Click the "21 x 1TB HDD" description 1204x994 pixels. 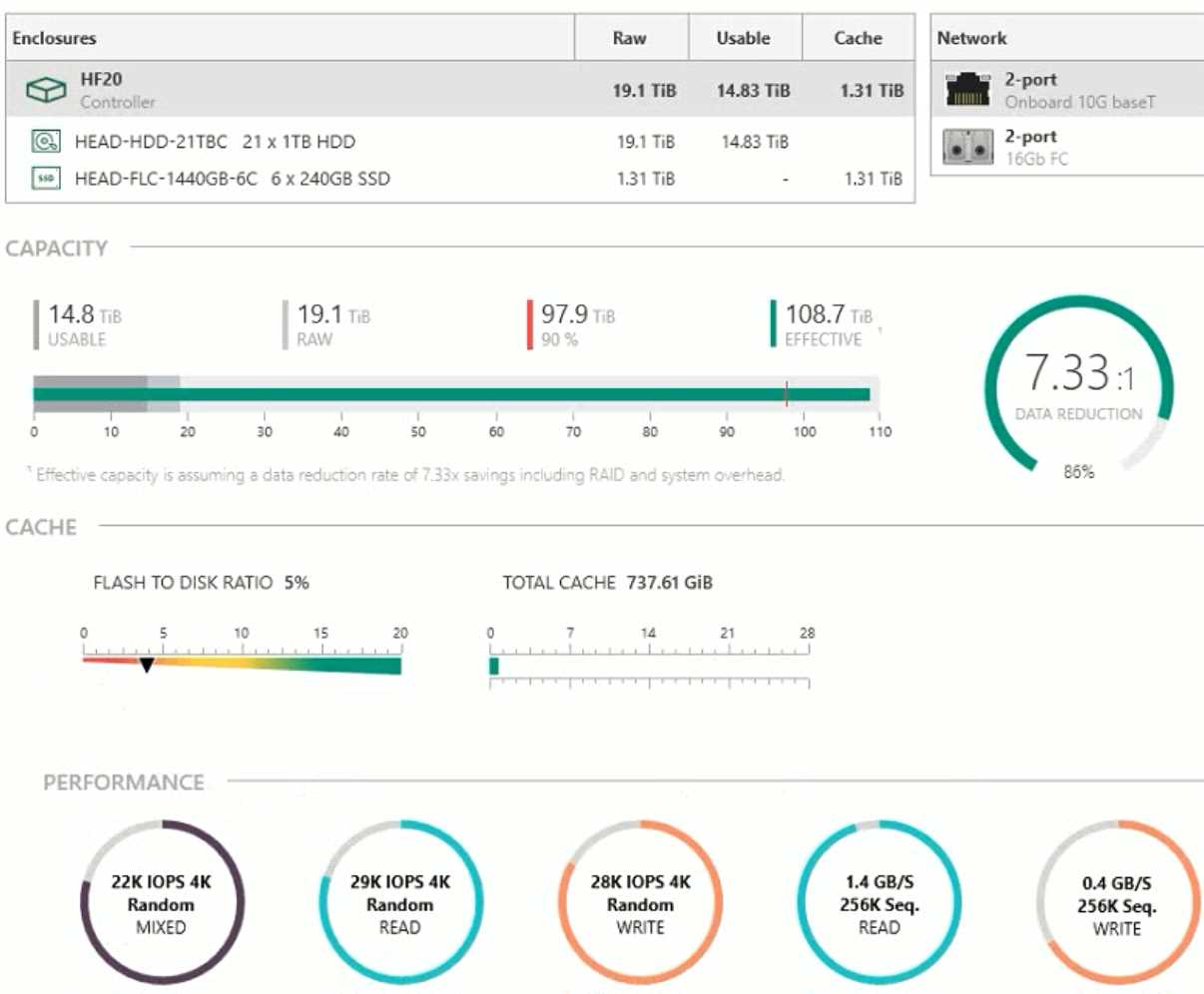point(299,142)
